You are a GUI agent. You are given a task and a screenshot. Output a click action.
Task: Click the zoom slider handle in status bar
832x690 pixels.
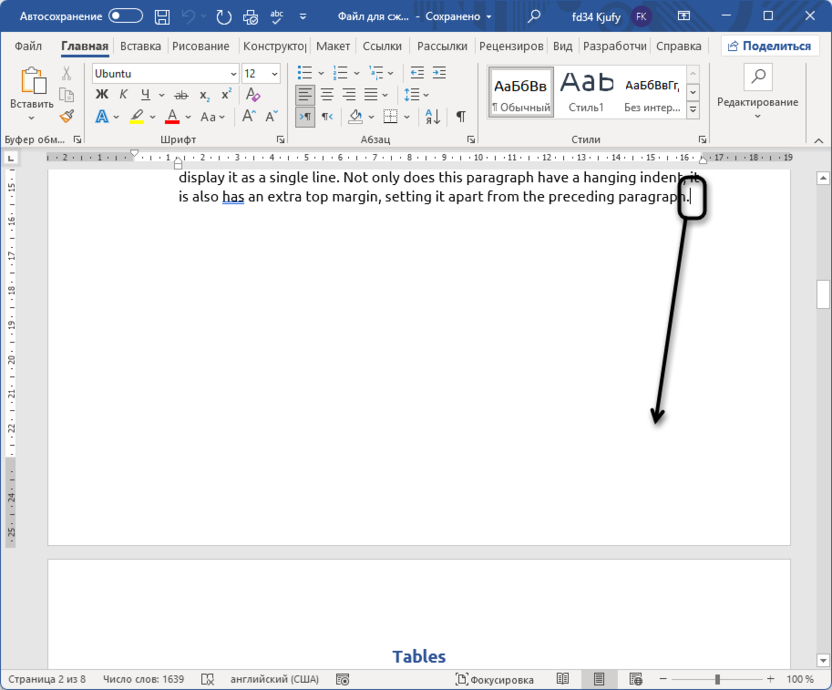coord(716,679)
